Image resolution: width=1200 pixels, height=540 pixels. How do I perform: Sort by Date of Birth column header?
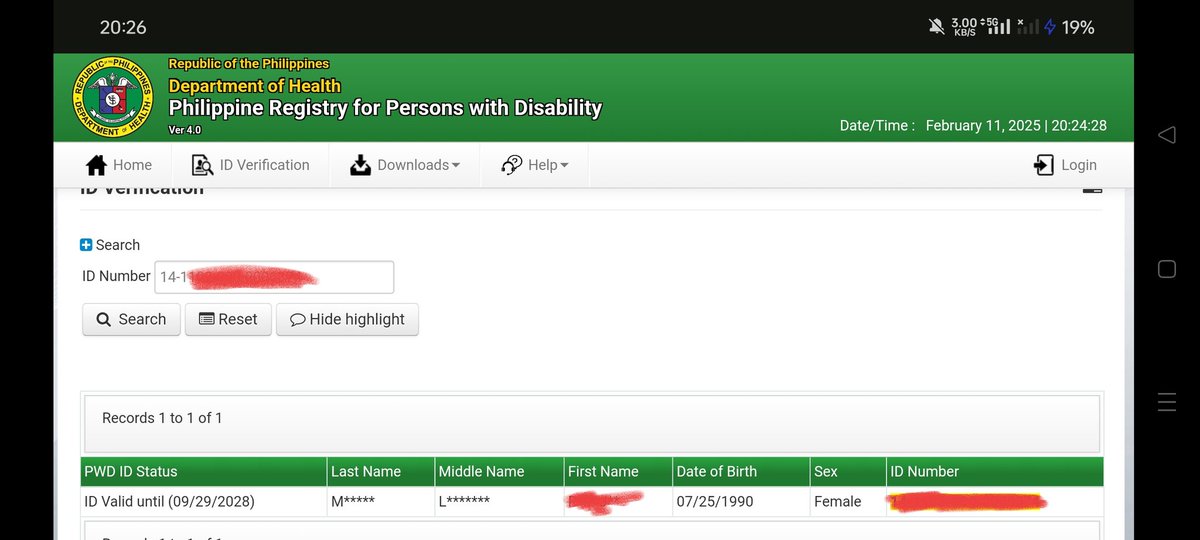tap(741, 472)
